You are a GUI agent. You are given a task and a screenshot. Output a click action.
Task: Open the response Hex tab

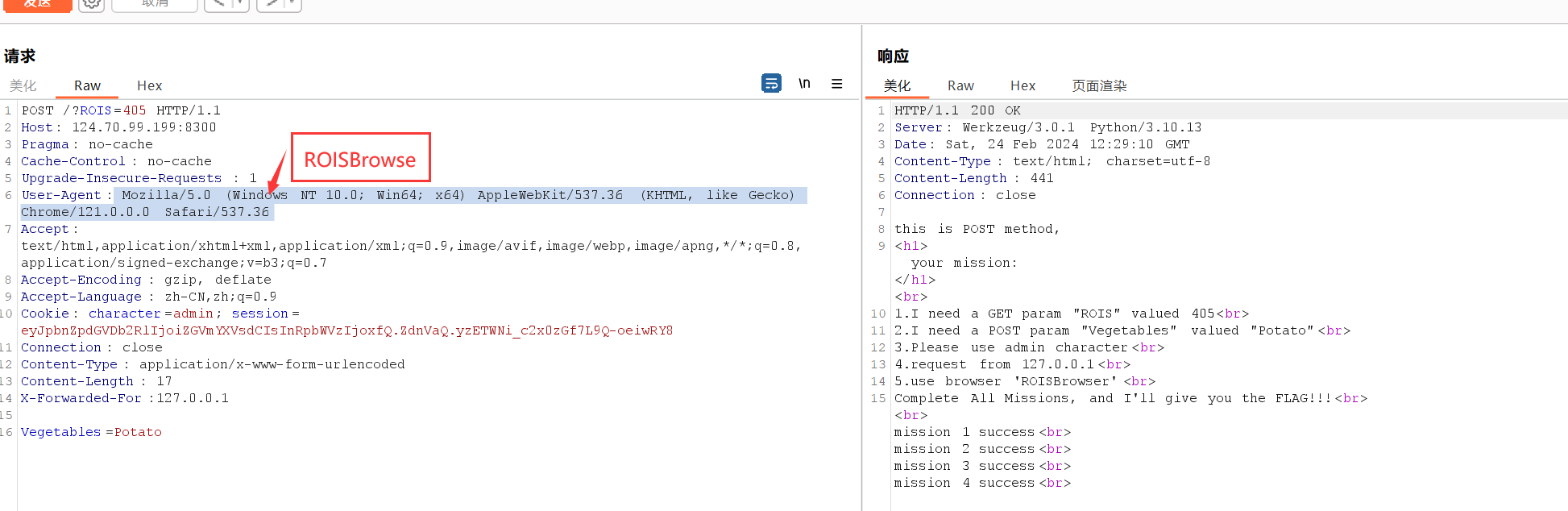pyautogui.click(x=1023, y=85)
